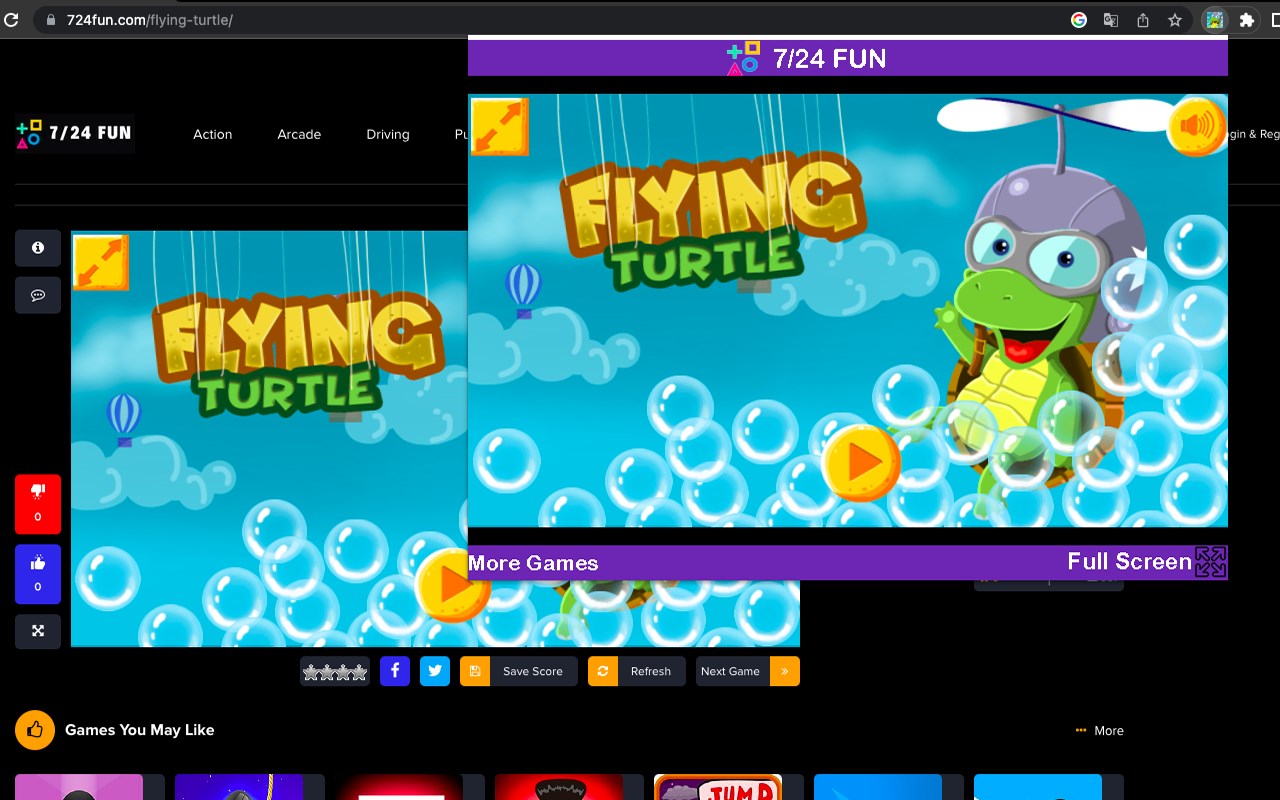The height and width of the screenshot is (800, 1280).
Task: Click the 7/24 FUN site logo
Action: [x=74, y=133]
